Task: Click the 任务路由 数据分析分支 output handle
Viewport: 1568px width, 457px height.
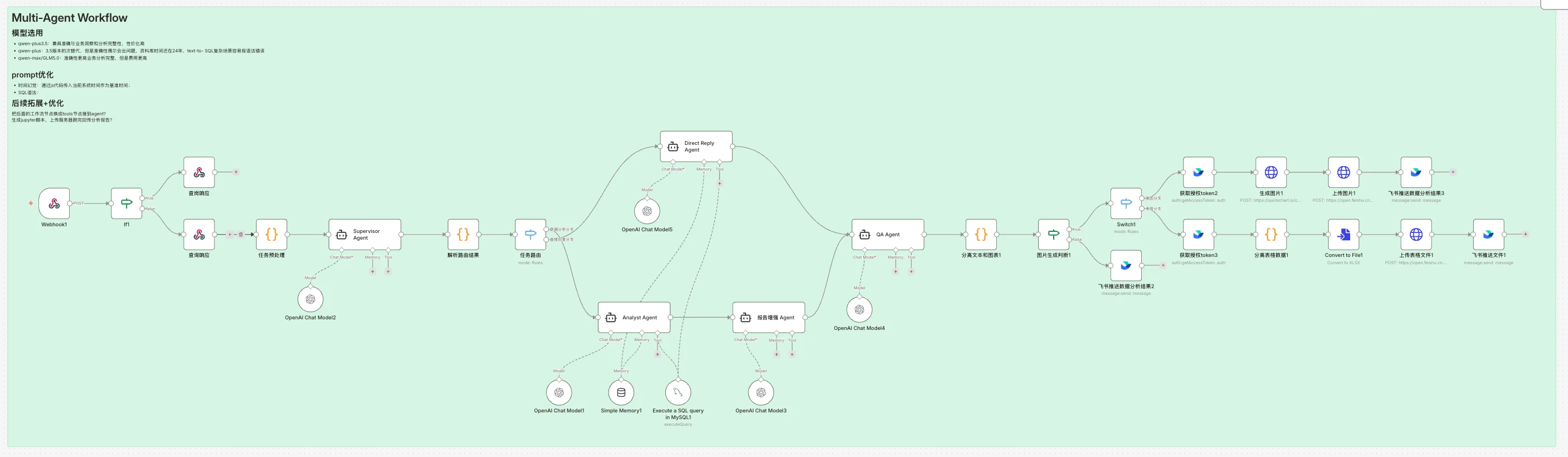Action: point(546,230)
